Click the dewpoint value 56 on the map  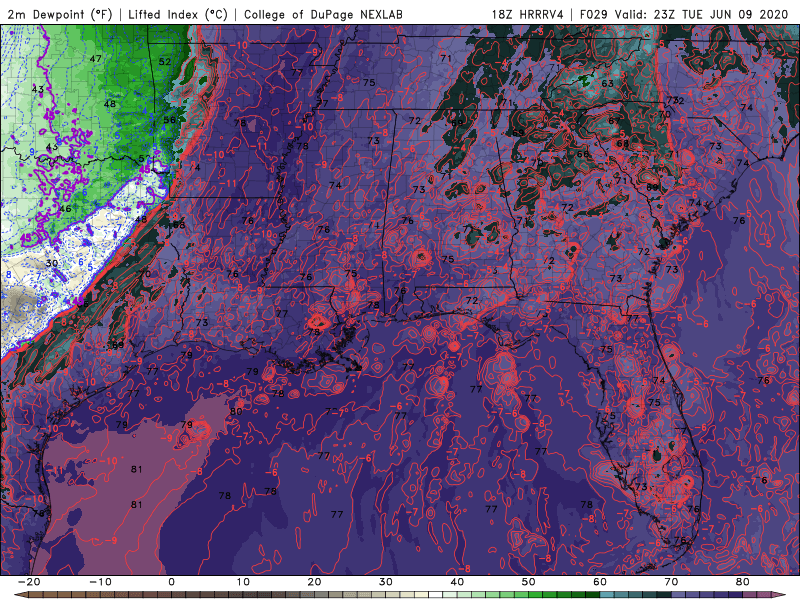pos(169,120)
